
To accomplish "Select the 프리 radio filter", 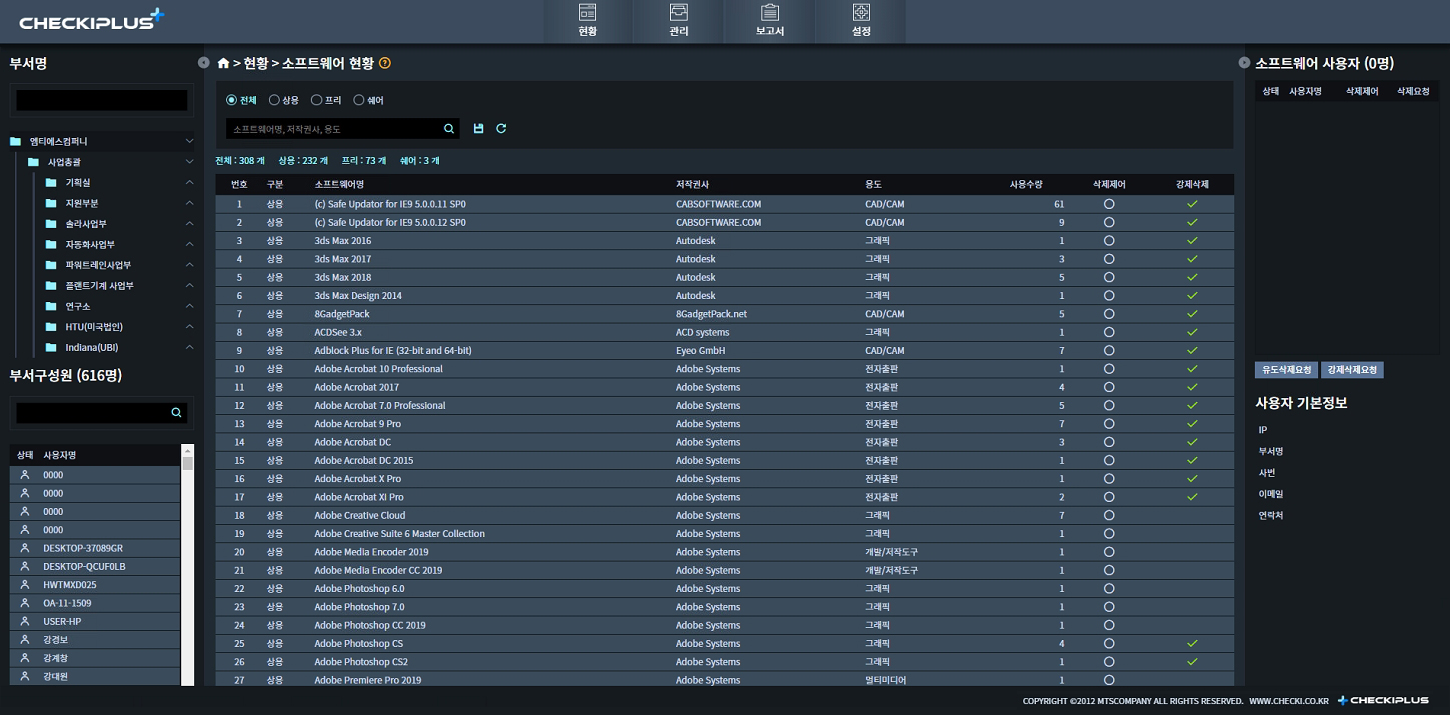I will 316,100.
